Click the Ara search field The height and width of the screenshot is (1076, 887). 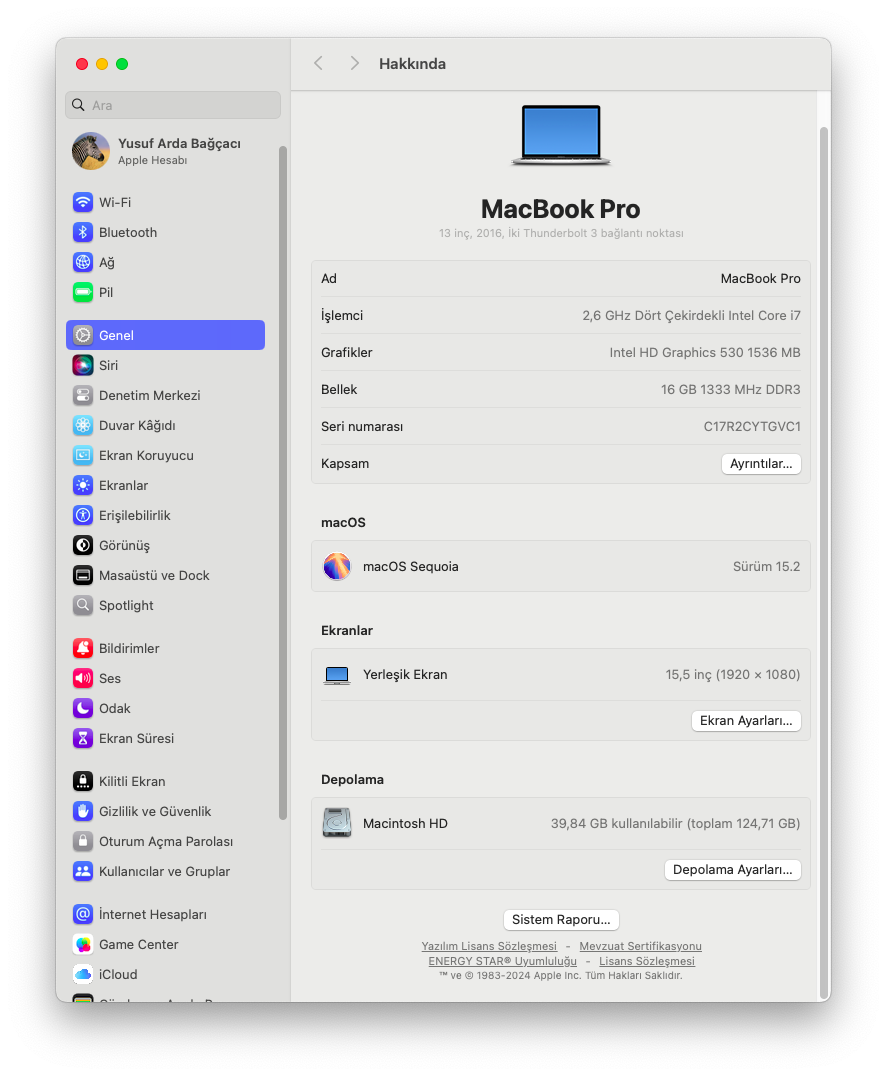pyautogui.click(x=173, y=105)
